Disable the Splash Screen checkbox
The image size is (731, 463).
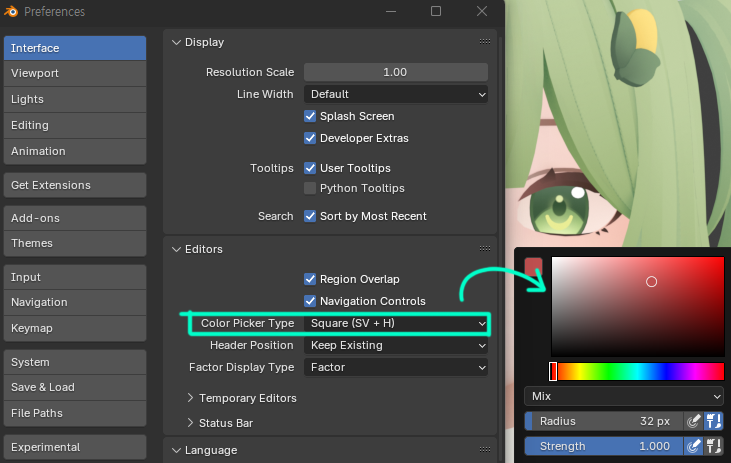pyautogui.click(x=310, y=116)
